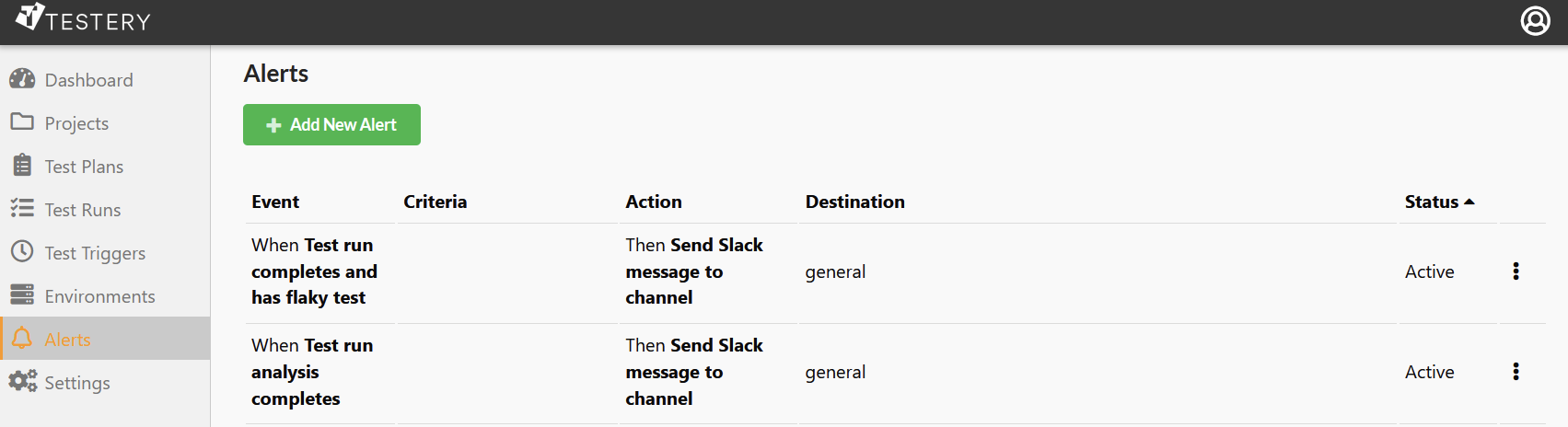
Task: Click the Alerts bell icon
Action: pos(22,339)
